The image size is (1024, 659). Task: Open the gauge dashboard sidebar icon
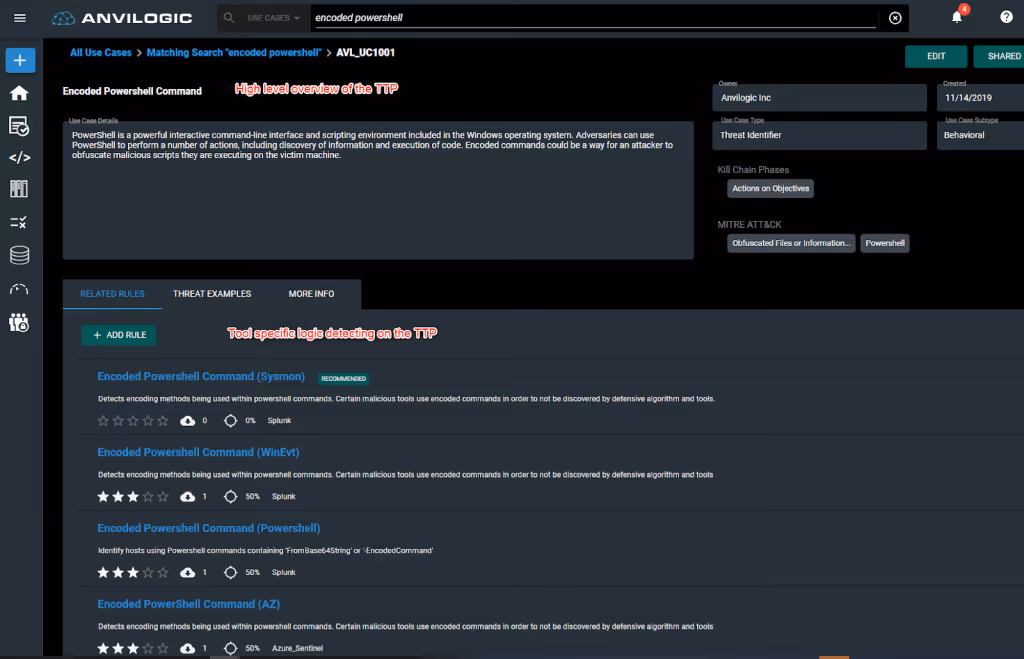click(19, 289)
